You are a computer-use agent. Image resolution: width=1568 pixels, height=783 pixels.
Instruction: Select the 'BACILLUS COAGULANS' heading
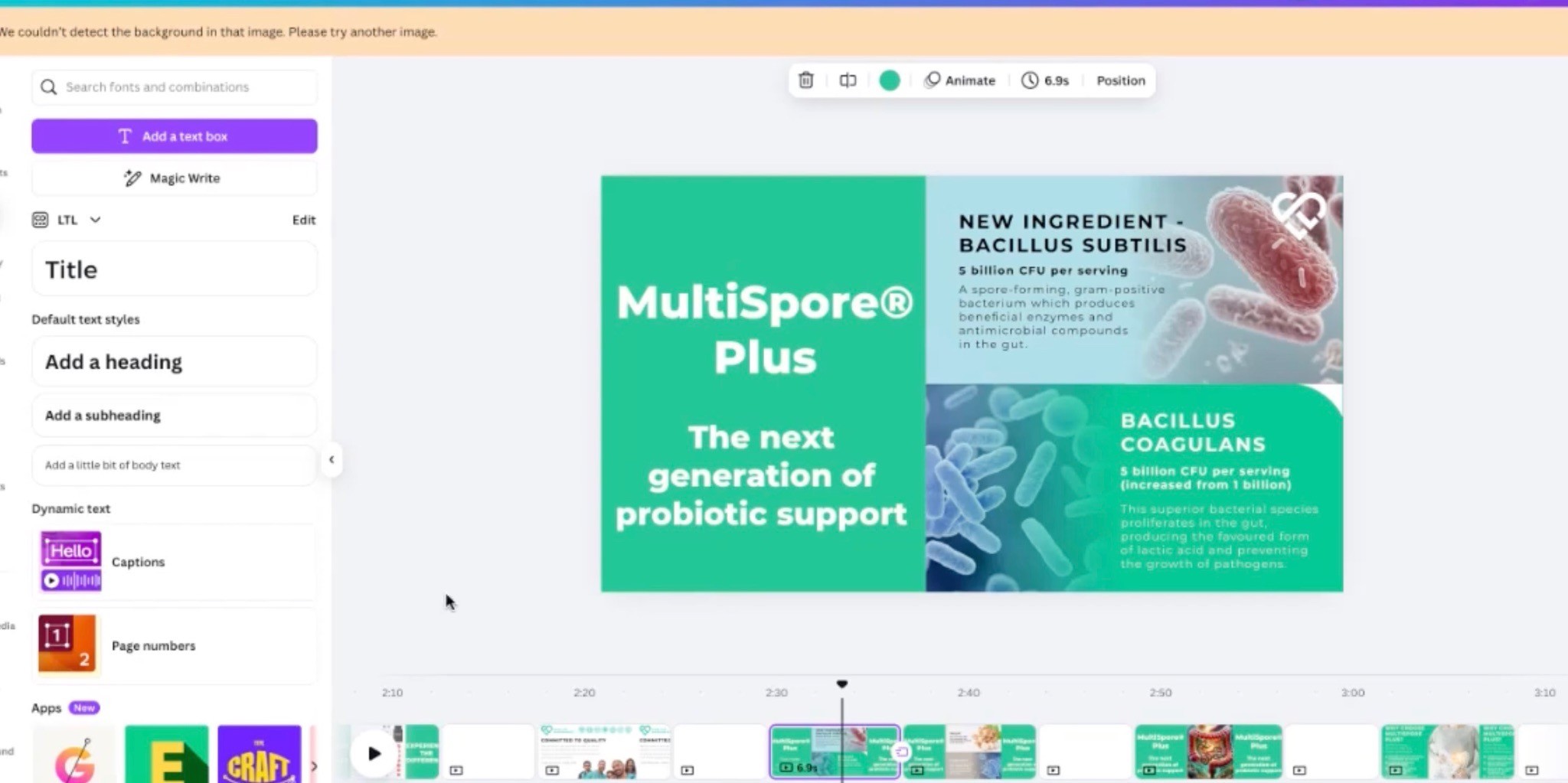pyautogui.click(x=1193, y=432)
